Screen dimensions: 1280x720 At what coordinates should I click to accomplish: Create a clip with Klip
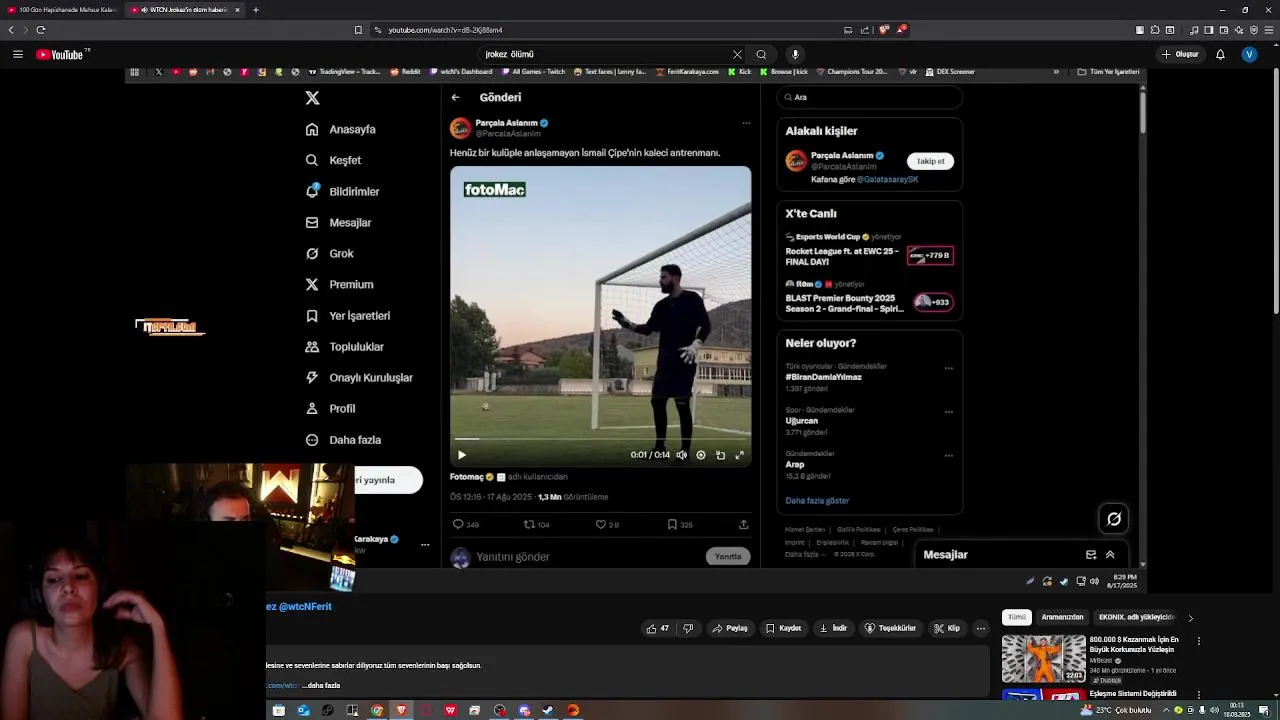coord(947,628)
